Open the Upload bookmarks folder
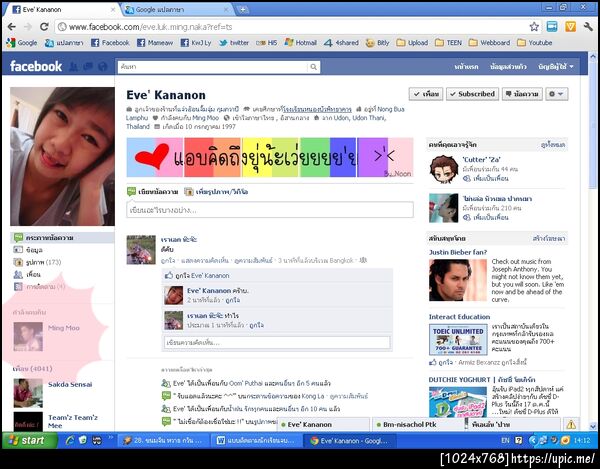The image size is (600, 469). click(x=412, y=43)
